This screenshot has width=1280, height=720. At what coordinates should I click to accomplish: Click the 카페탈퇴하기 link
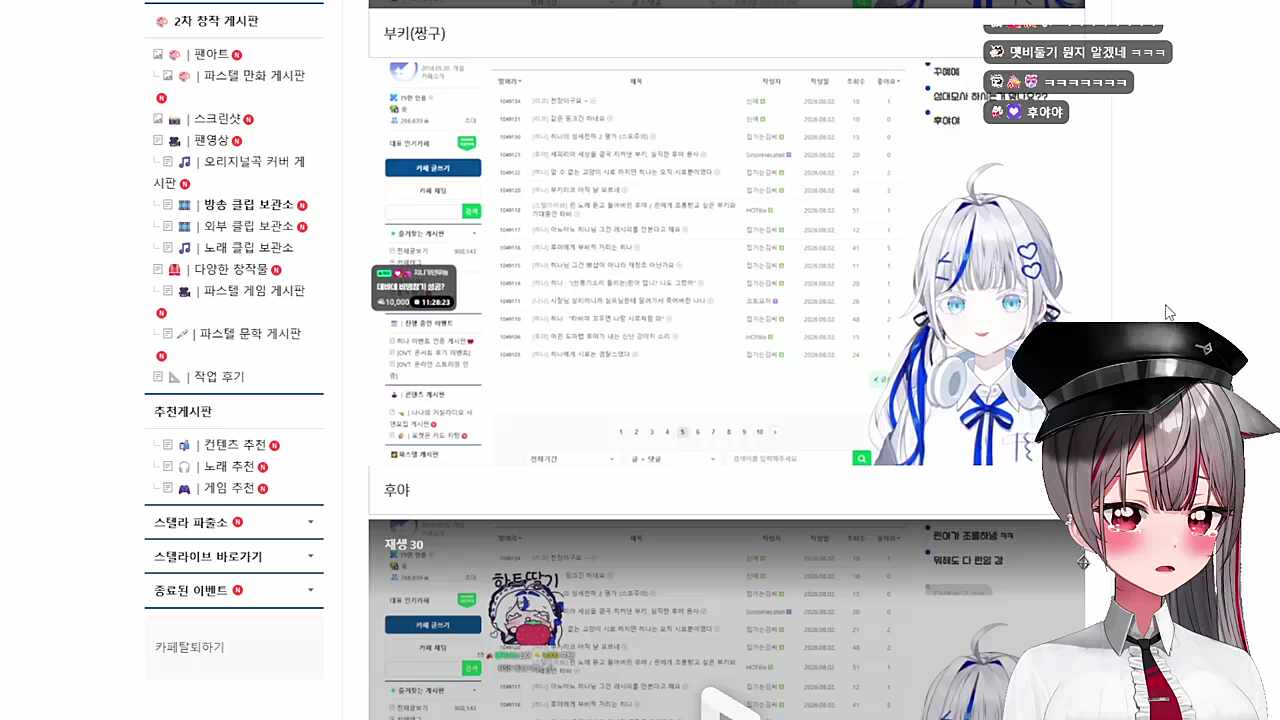click(190, 647)
